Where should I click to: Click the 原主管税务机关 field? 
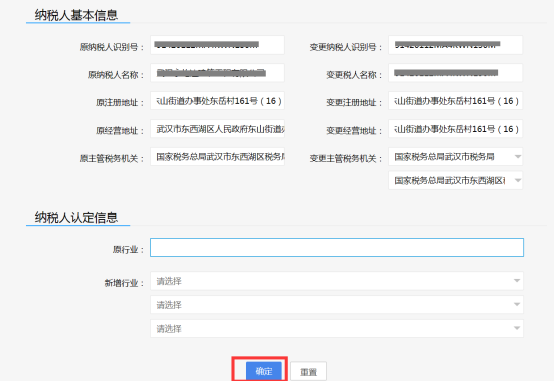[x=217, y=157]
